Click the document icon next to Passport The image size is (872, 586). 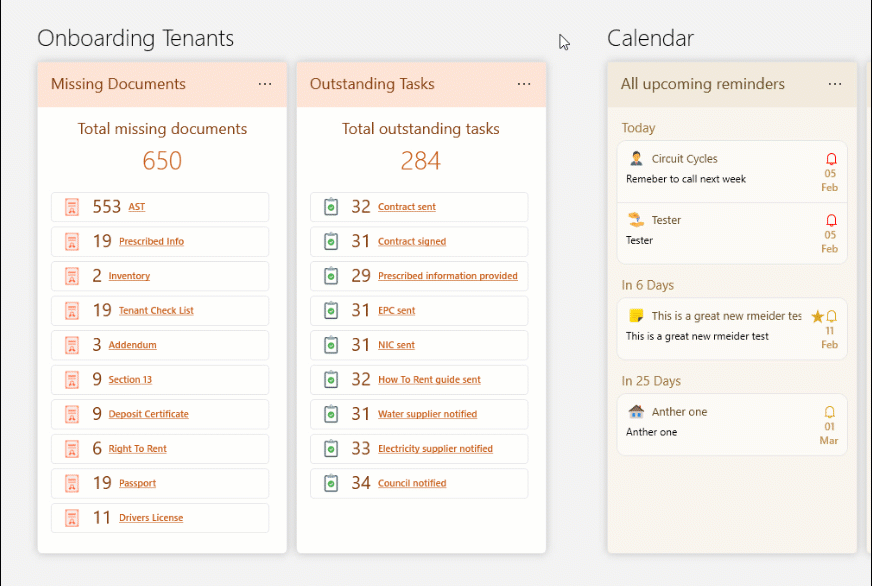71,483
